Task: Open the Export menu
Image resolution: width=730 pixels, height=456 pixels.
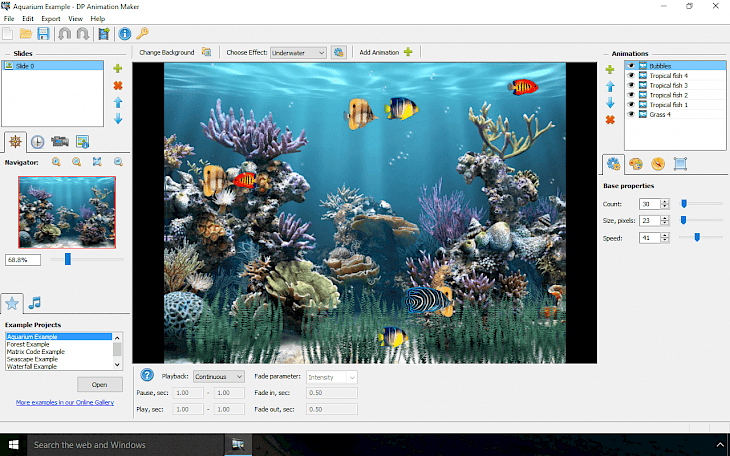Action: click(x=51, y=19)
